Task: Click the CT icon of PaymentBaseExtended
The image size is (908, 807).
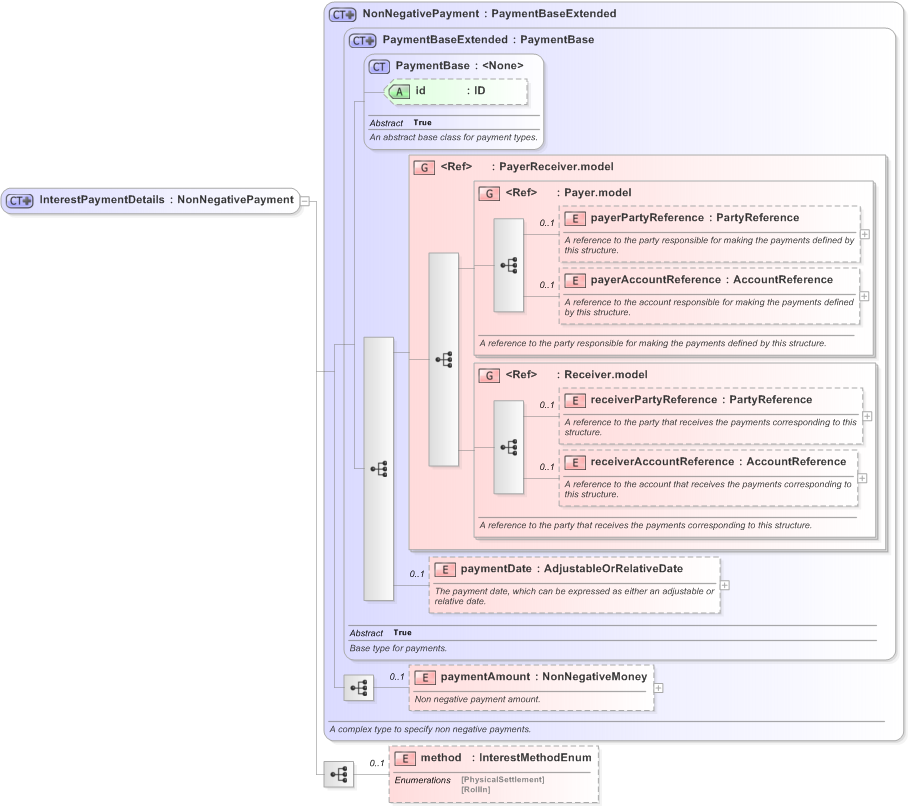Action: pyautogui.click(x=363, y=41)
